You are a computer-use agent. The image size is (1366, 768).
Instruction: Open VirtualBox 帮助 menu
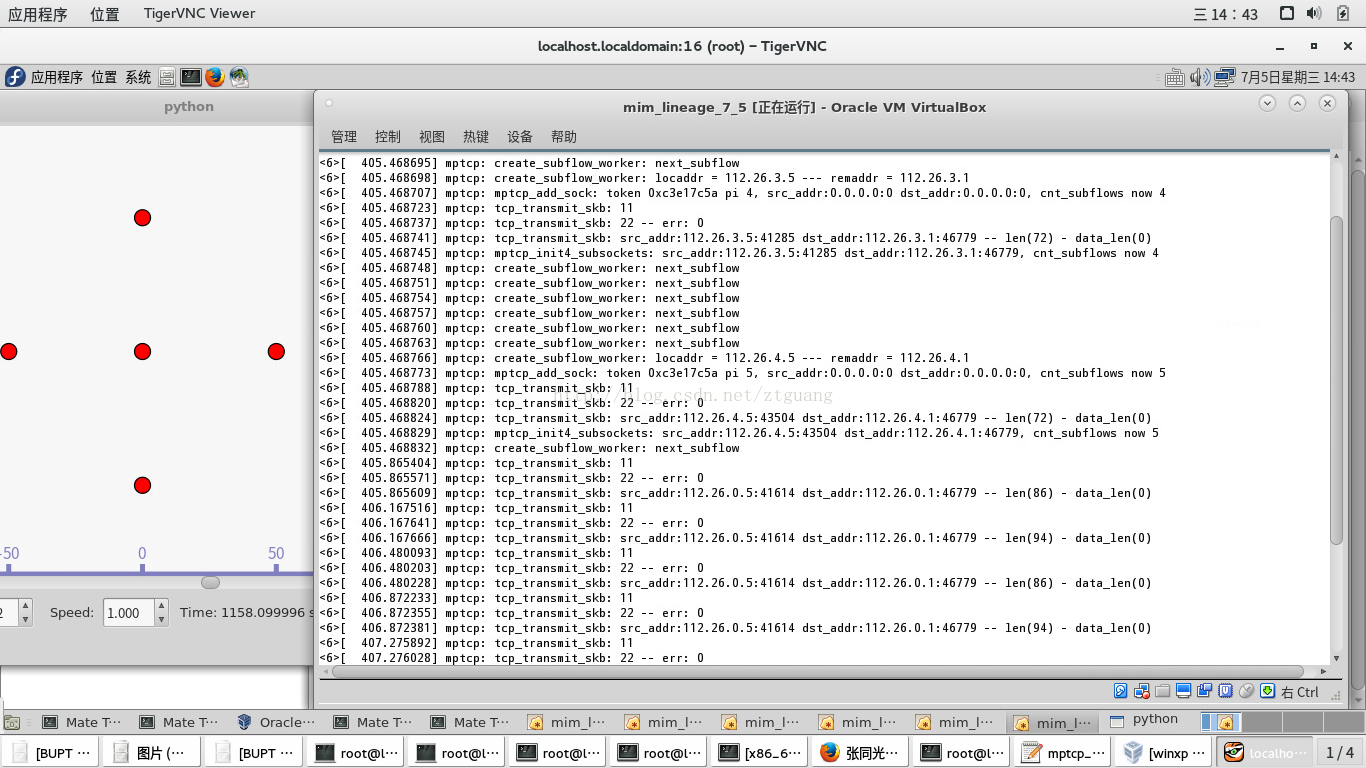click(564, 137)
